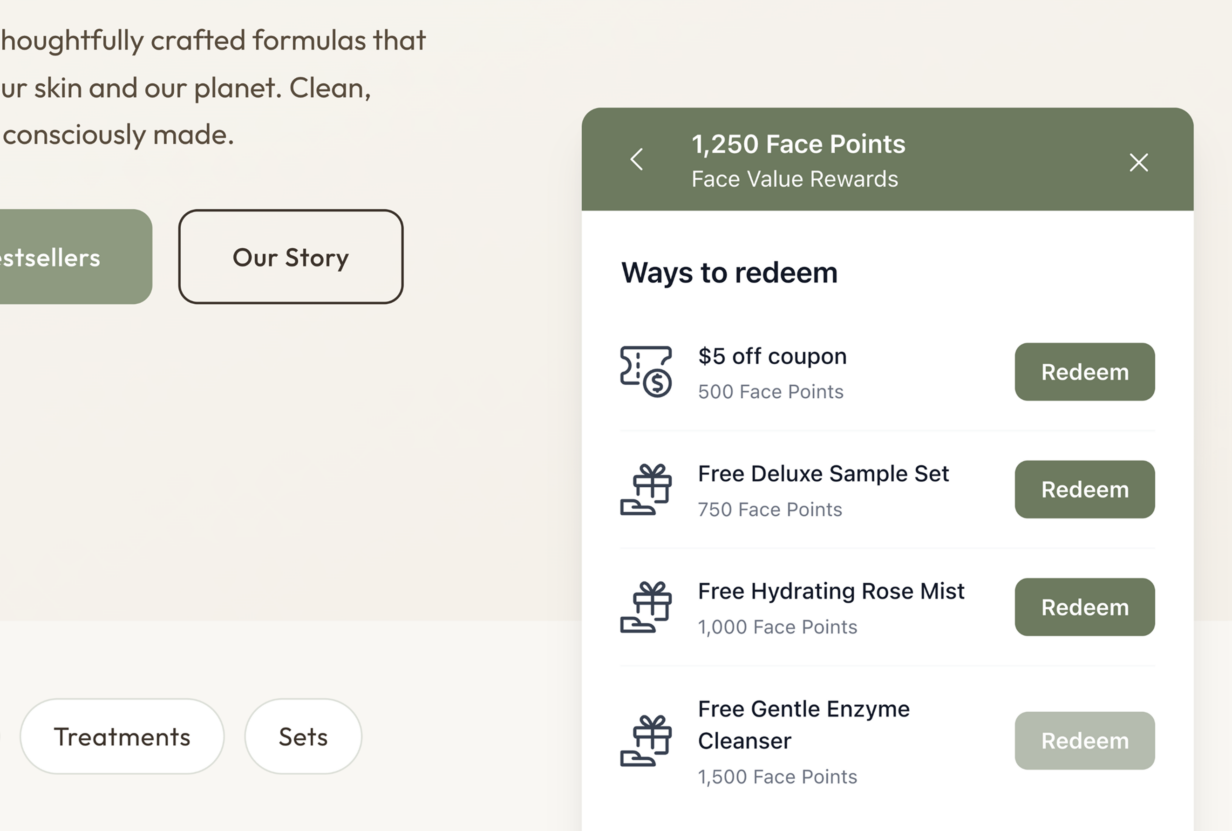1232x831 pixels.
Task: Select the Sets category pill
Action: [302, 736]
